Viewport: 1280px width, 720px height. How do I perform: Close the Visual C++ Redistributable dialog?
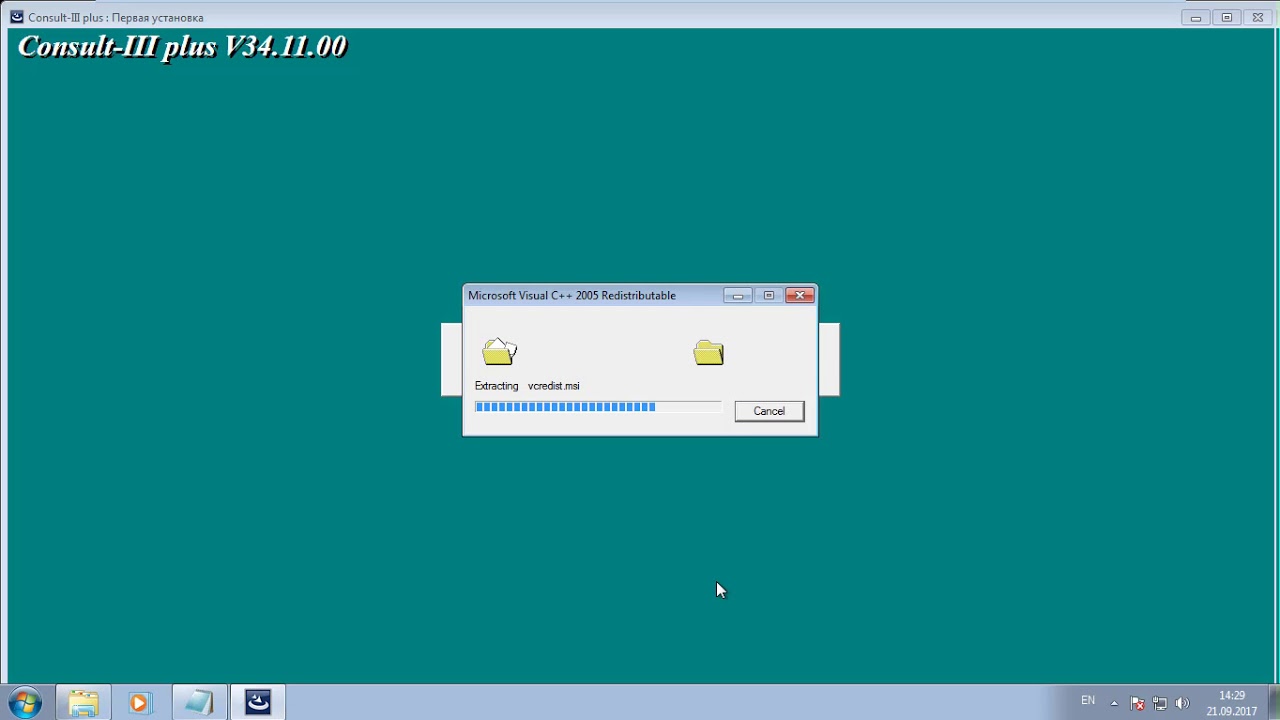click(800, 295)
